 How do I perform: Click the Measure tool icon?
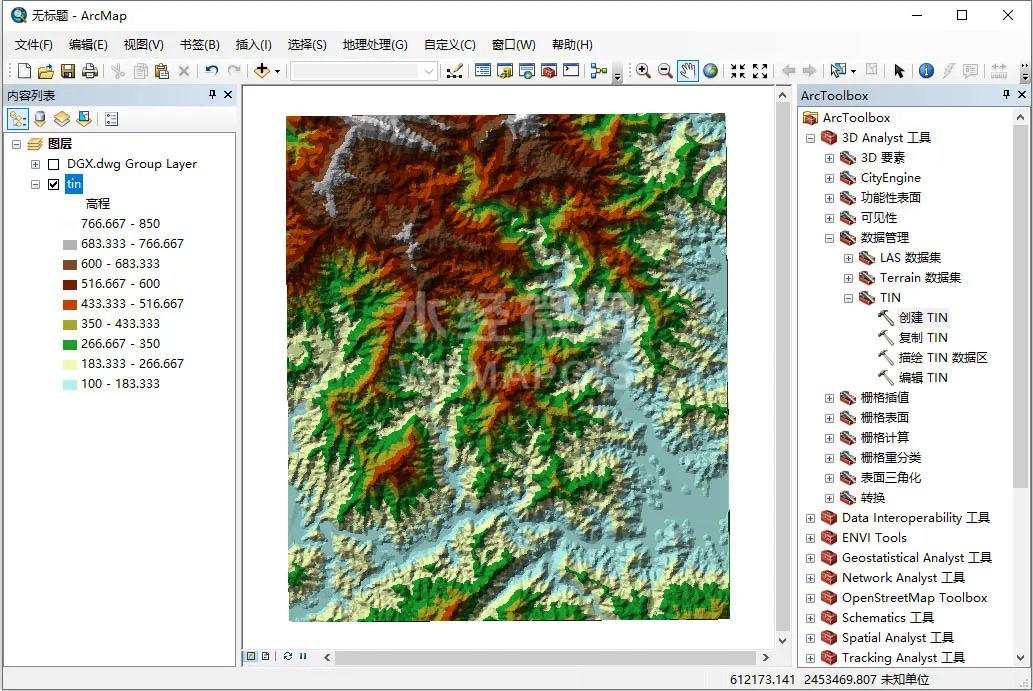[x=999, y=70]
